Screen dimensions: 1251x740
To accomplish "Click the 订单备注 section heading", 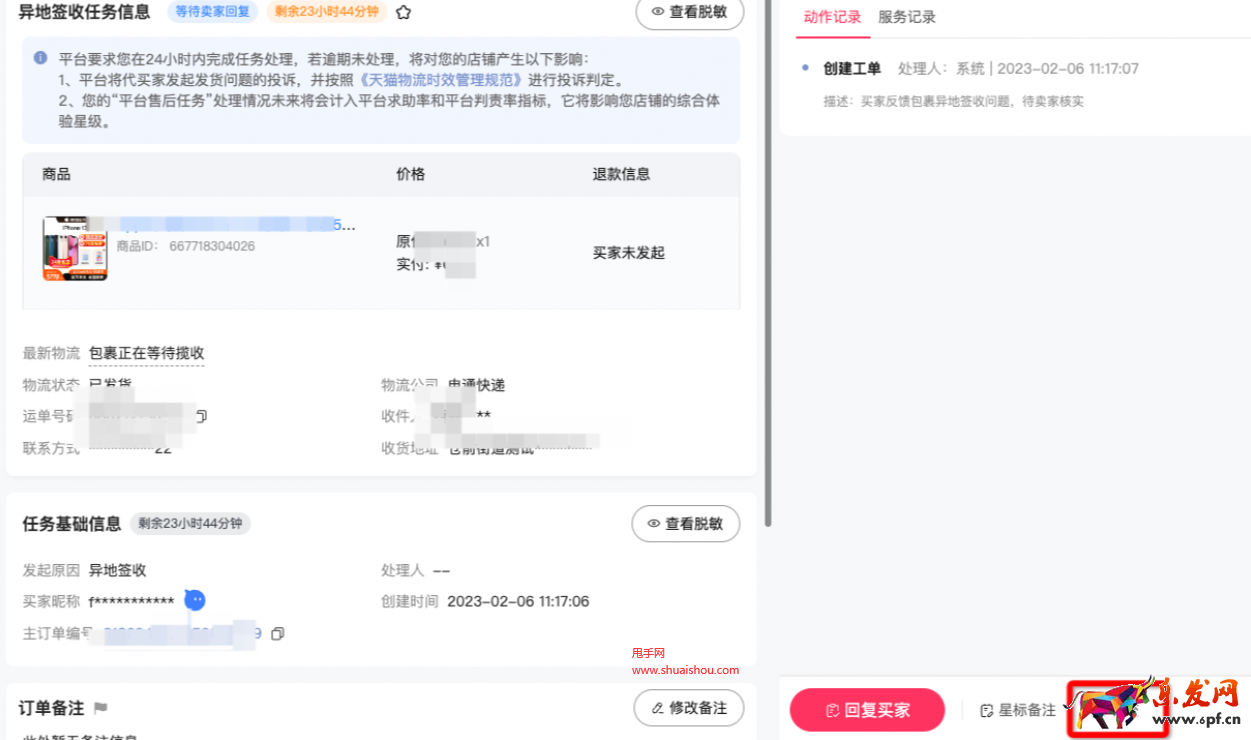I will [51, 708].
